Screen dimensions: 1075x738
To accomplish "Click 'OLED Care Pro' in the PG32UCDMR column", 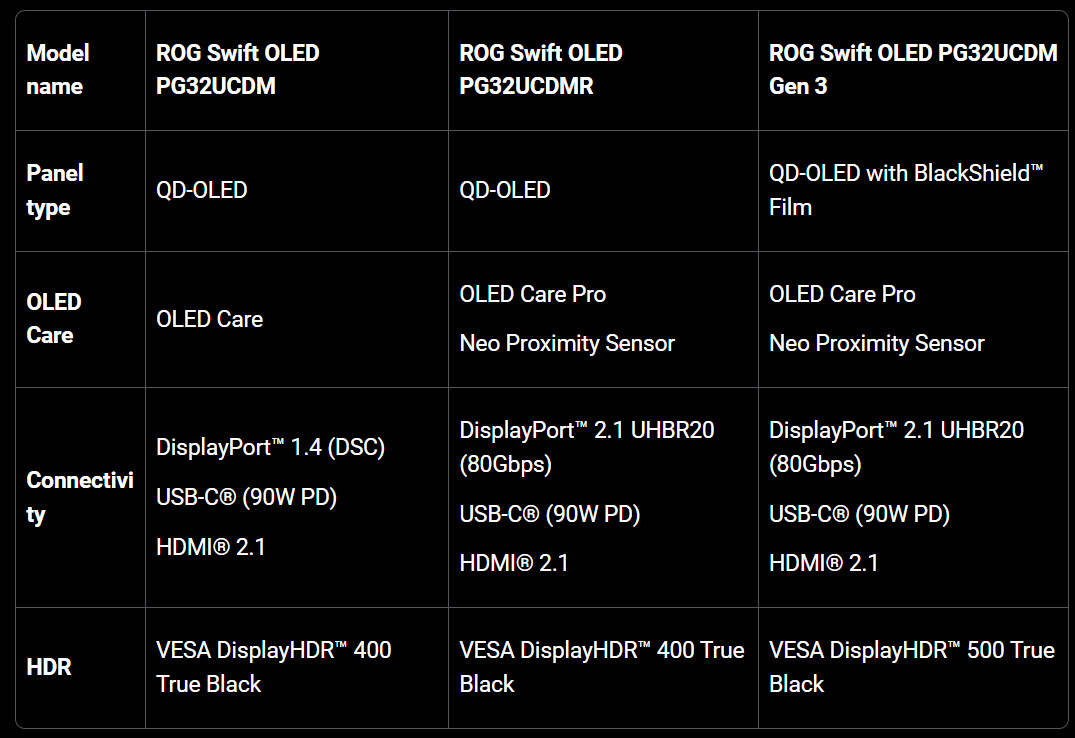I will point(533,294).
